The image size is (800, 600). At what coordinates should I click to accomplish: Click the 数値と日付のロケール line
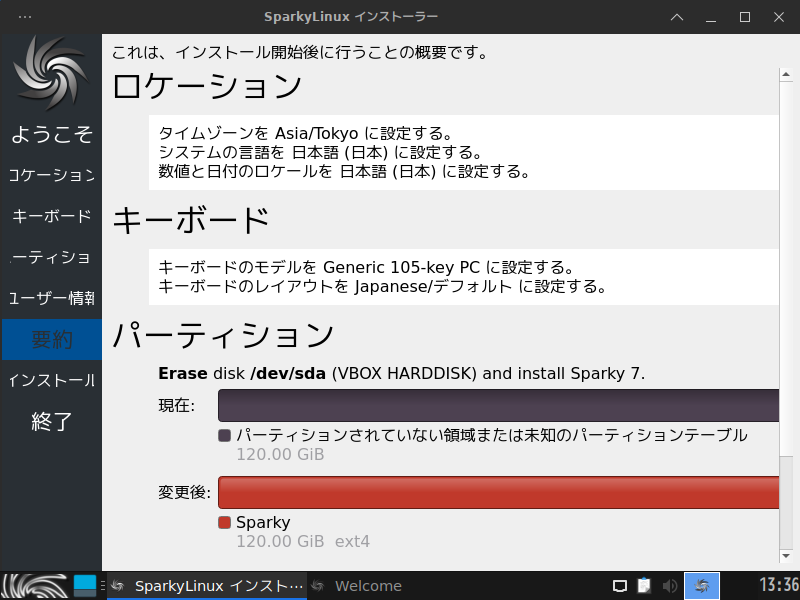point(344,171)
